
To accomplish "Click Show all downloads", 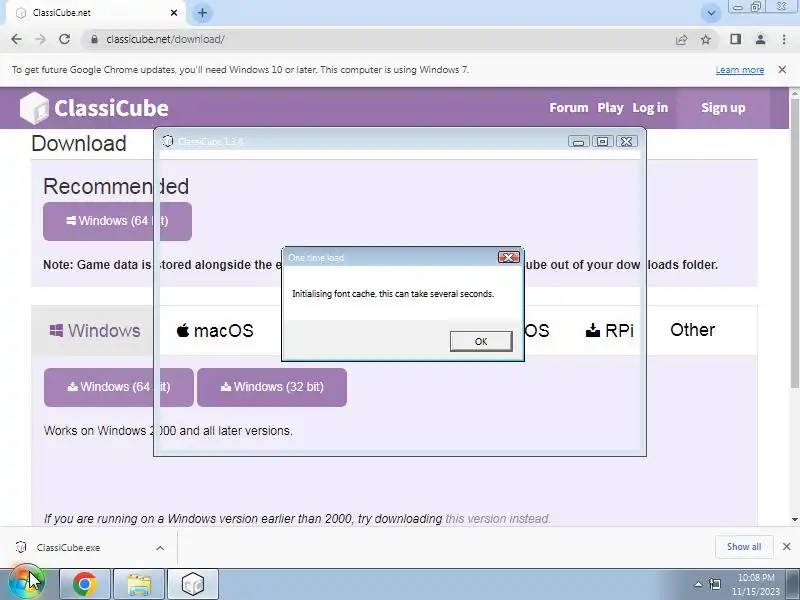I will point(744,547).
